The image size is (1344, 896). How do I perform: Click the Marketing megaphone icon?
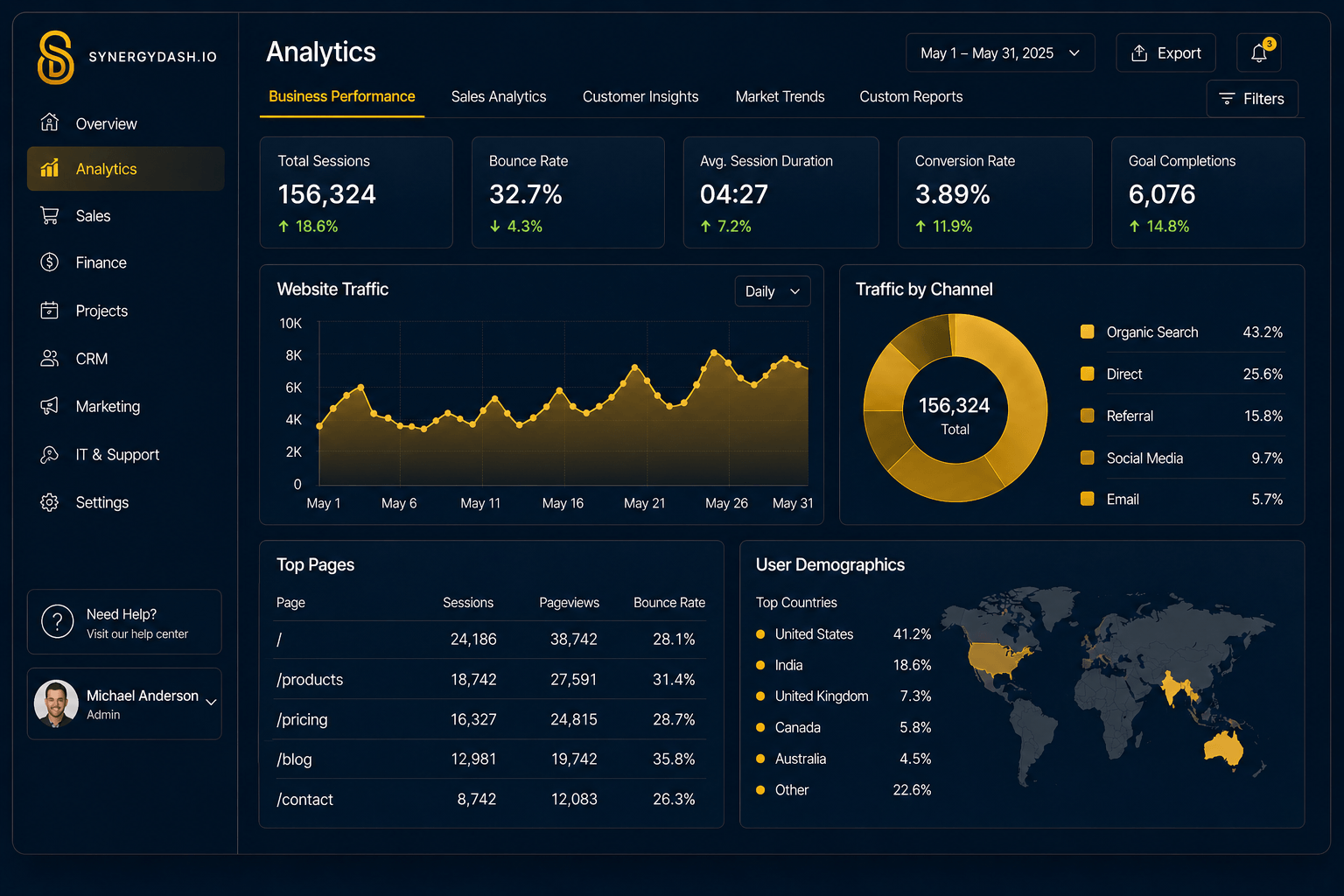pos(50,406)
